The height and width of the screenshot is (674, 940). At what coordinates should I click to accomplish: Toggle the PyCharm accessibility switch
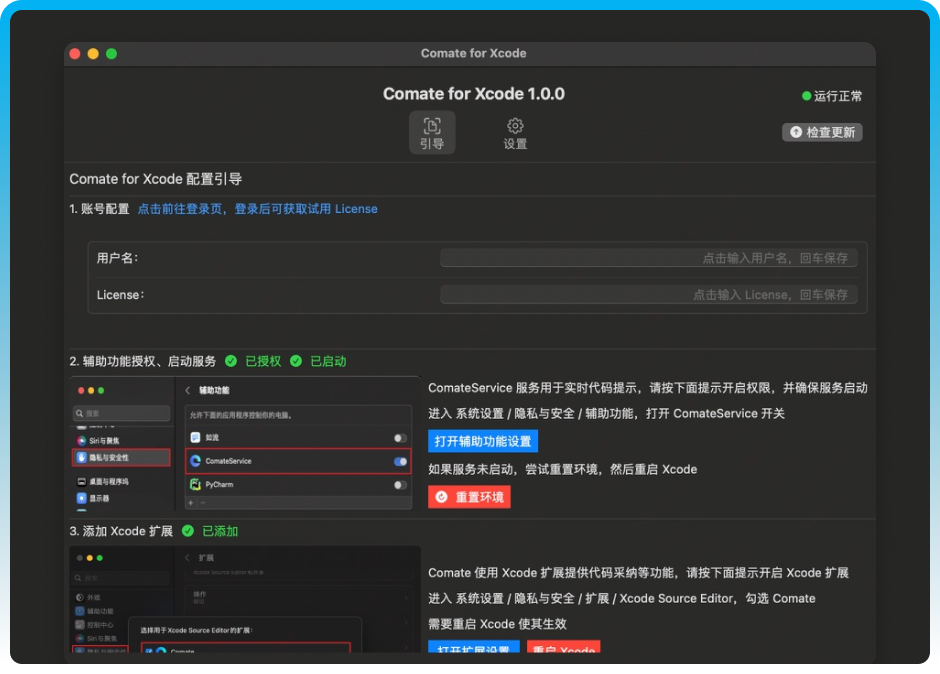coord(398,485)
